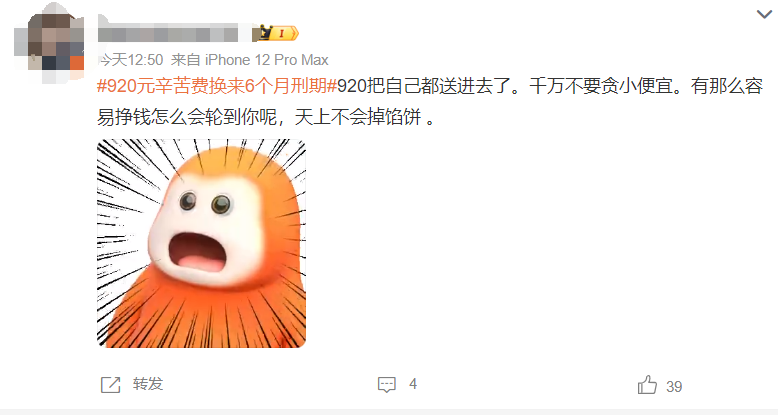This screenshot has width=778, height=415.
Task: Click the monkey's eyes in the picture
Action: (205, 203)
